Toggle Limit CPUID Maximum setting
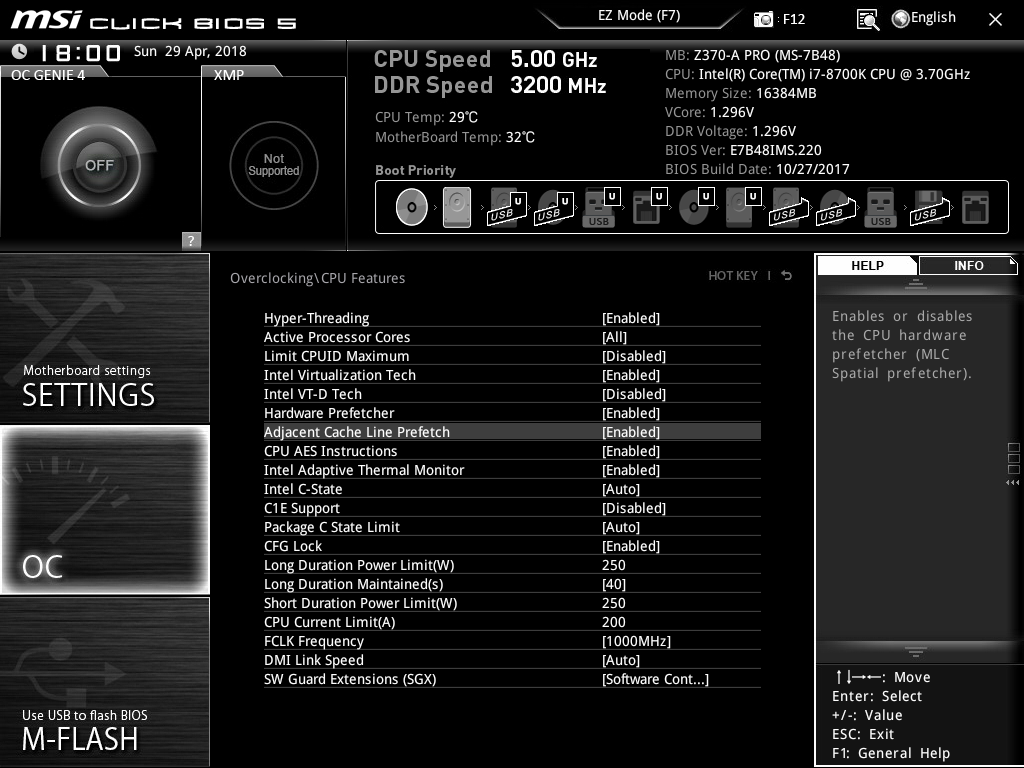Image resolution: width=1024 pixels, height=768 pixels. [512, 356]
